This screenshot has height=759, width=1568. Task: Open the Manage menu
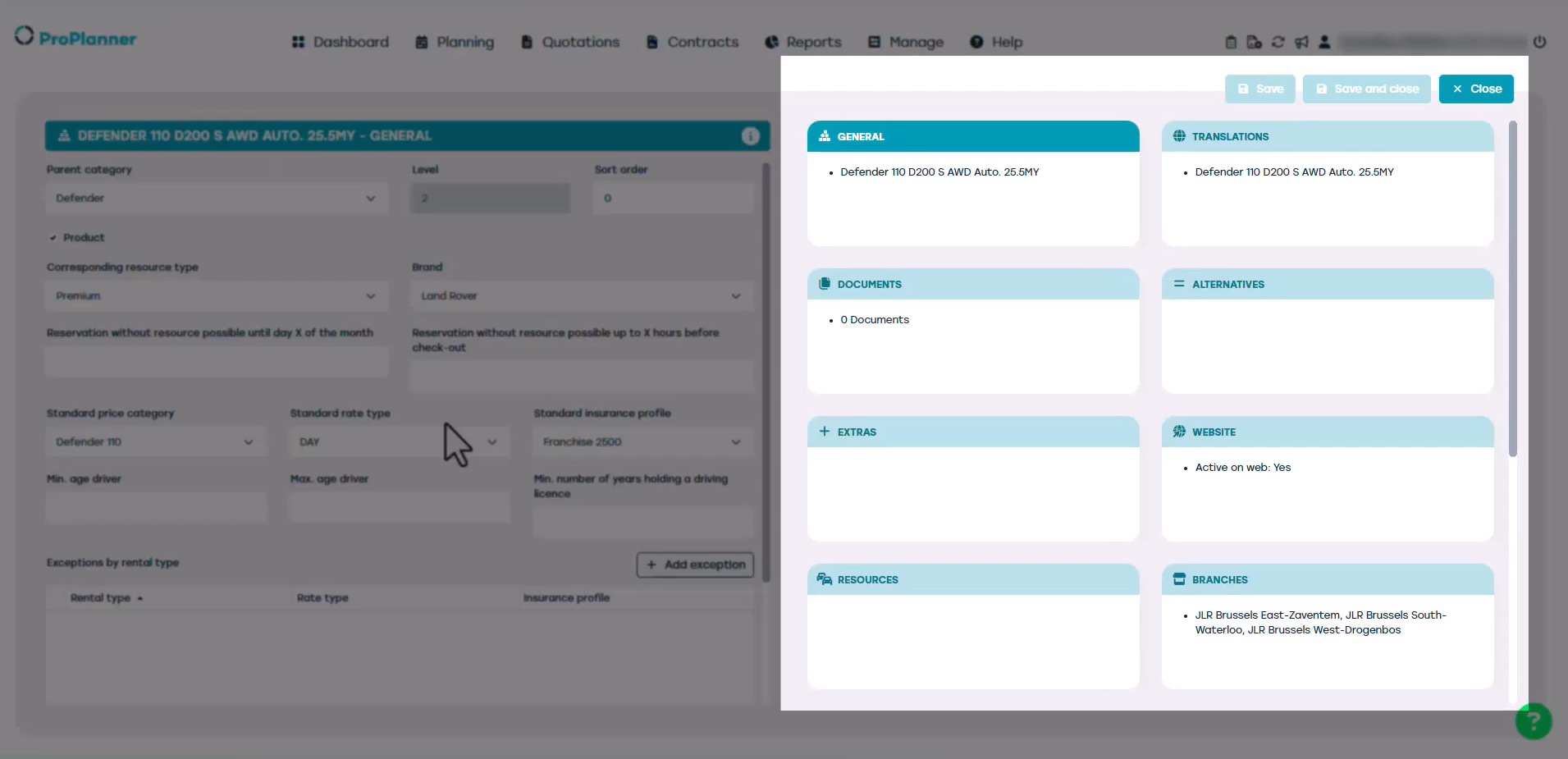tap(906, 42)
